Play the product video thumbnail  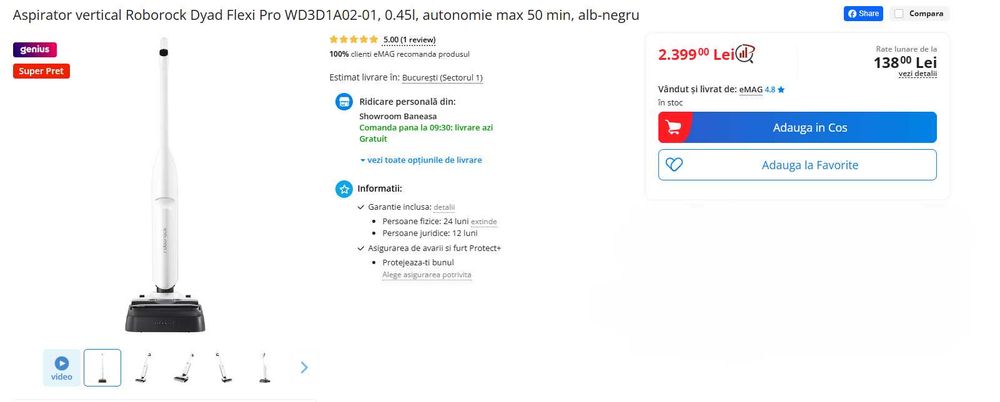tap(62, 368)
